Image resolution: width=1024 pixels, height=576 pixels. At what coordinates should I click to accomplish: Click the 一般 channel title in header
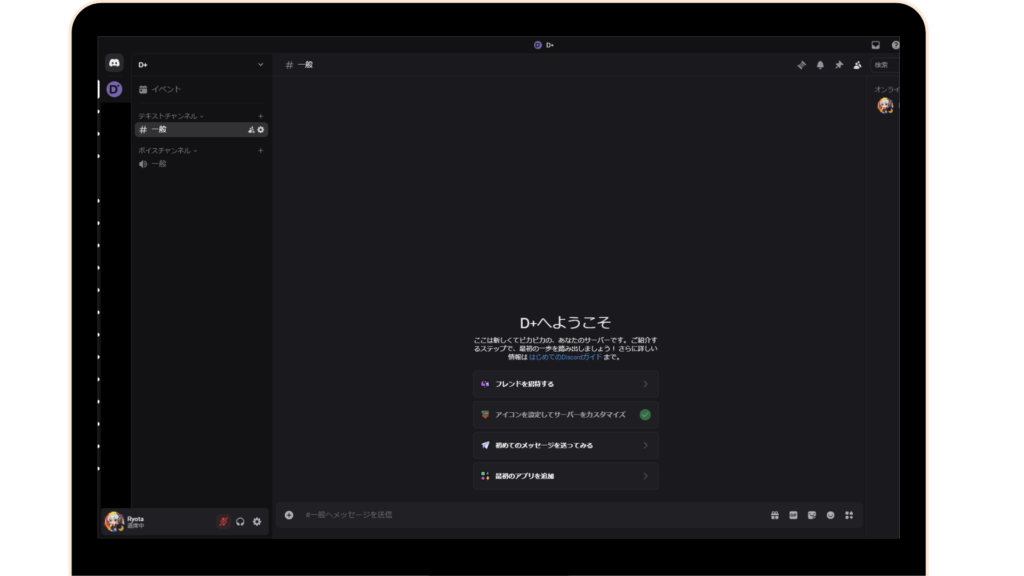coord(306,65)
